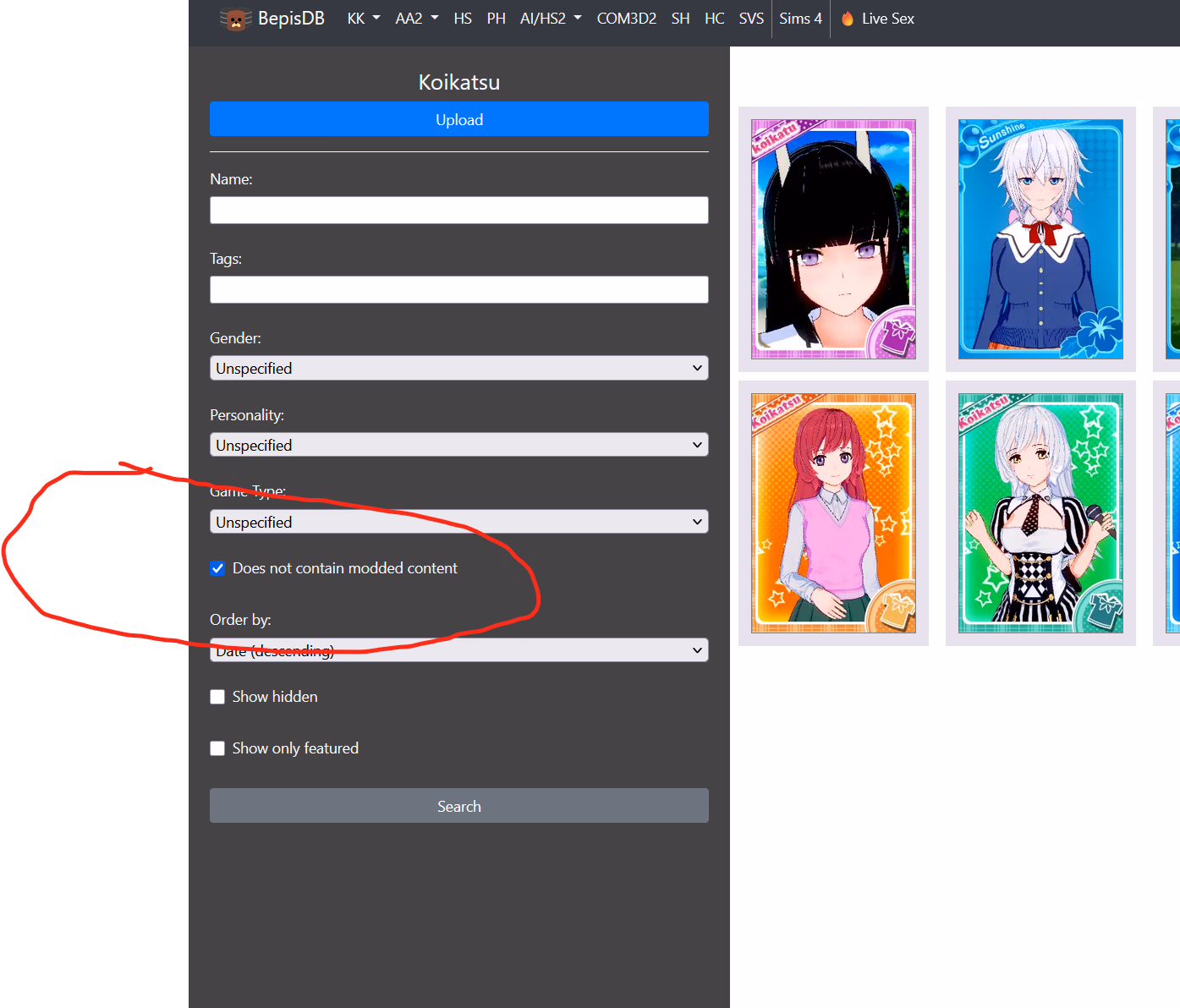Go to the COM3D2 section link
Screen dimensions: 1180x1008
coord(626,19)
